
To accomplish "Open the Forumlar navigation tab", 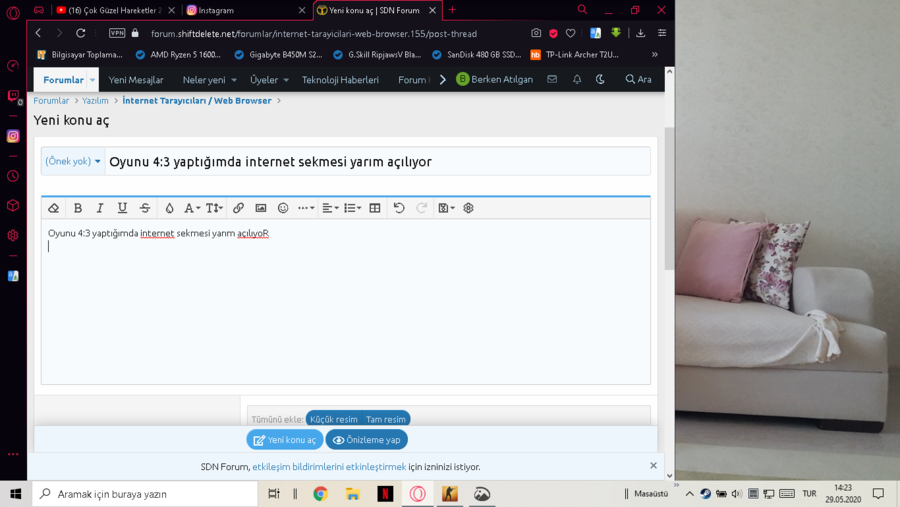I will click(63, 80).
